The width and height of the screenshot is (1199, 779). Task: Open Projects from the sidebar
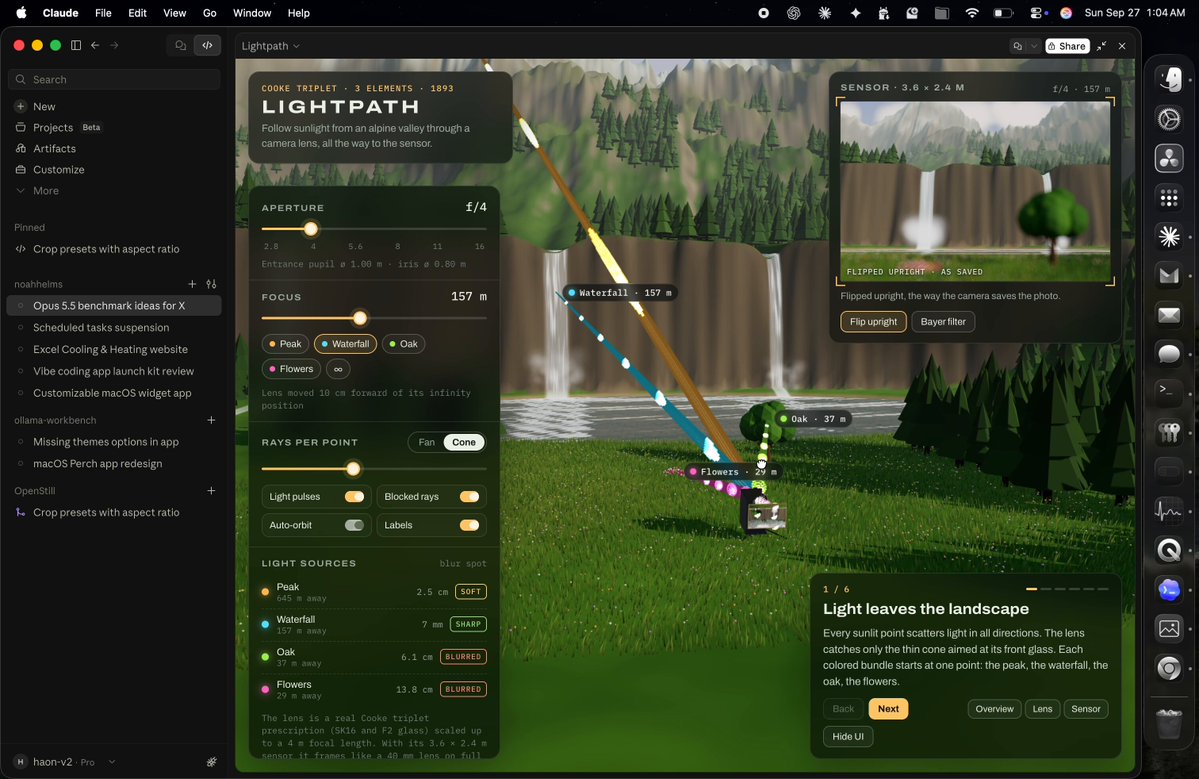pyautogui.click(x=53, y=128)
